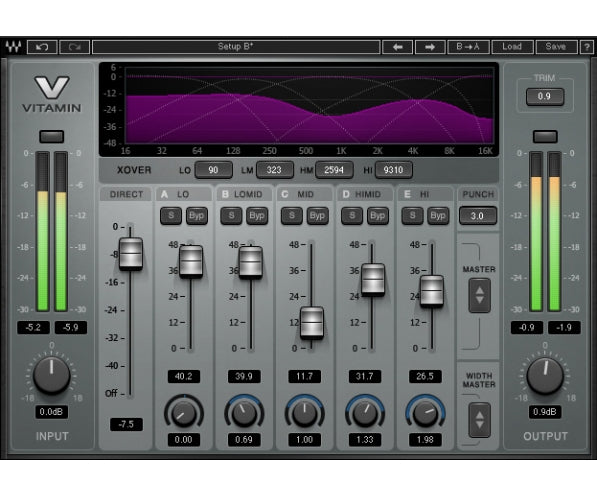Open the Setup B preset name field
Screen dimensions: 597x497
coord(236,47)
